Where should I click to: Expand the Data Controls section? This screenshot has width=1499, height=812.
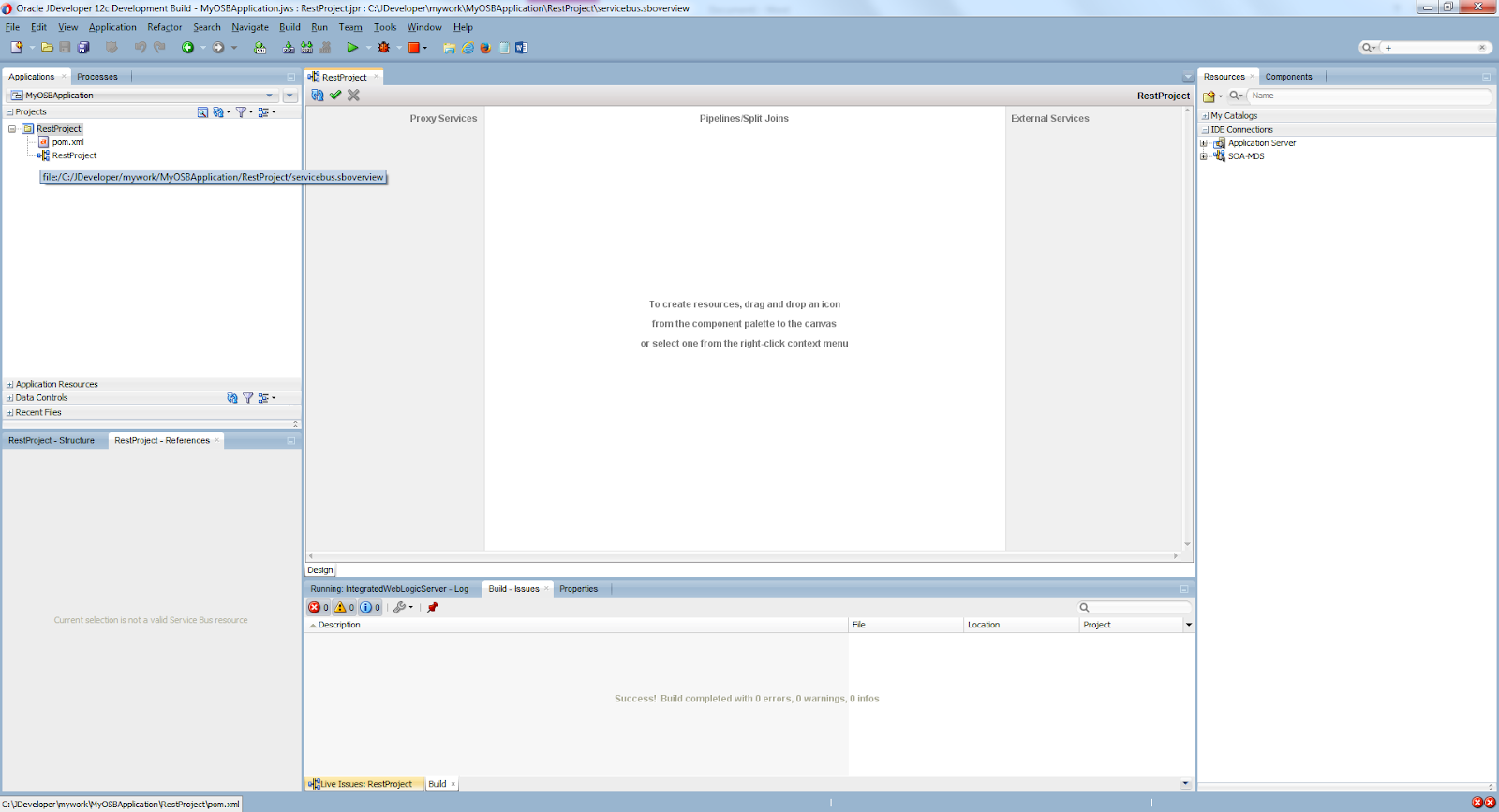click(x=10, y=398)
